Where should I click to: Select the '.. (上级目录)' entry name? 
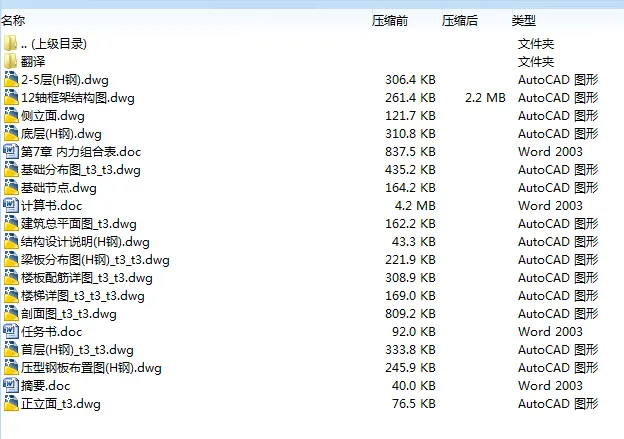point(54,43)
